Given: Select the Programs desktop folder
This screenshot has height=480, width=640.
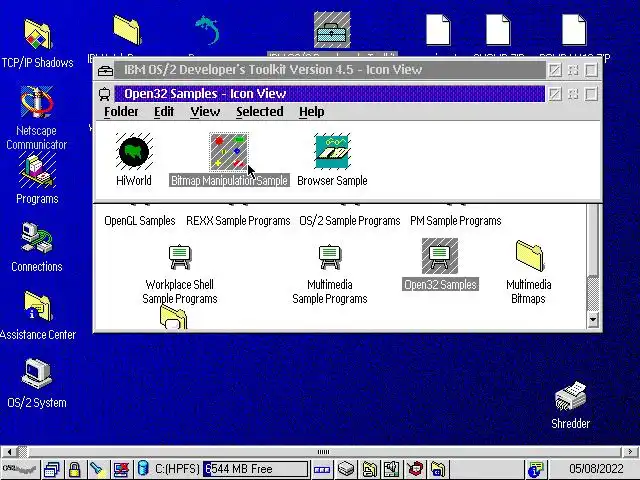Looking at the screenshot, I should (37, 170).
